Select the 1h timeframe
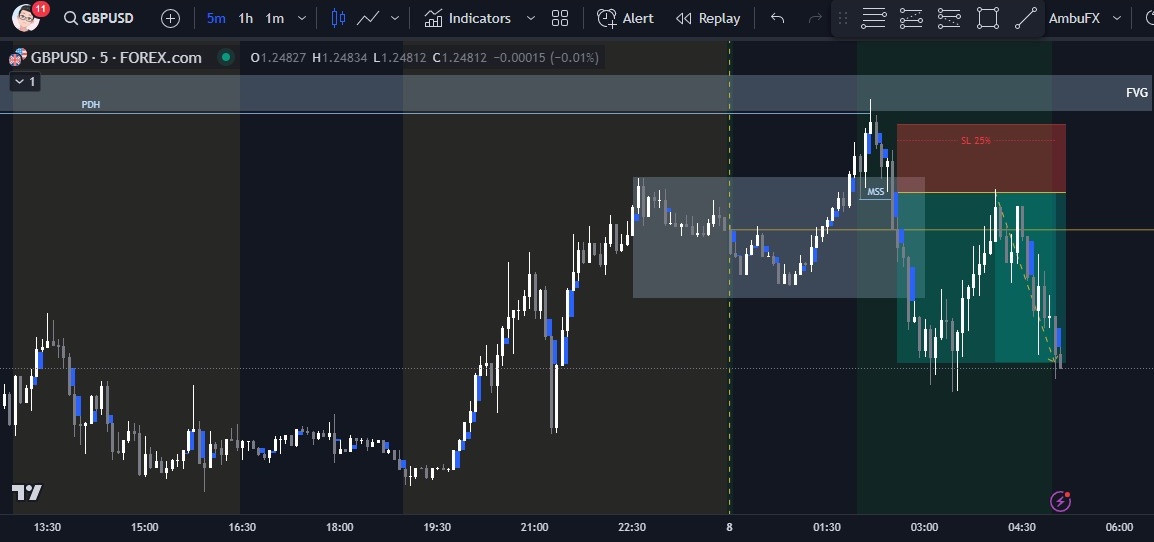Viewport: 1154px width, 542px height. click(x=246, y=18)
